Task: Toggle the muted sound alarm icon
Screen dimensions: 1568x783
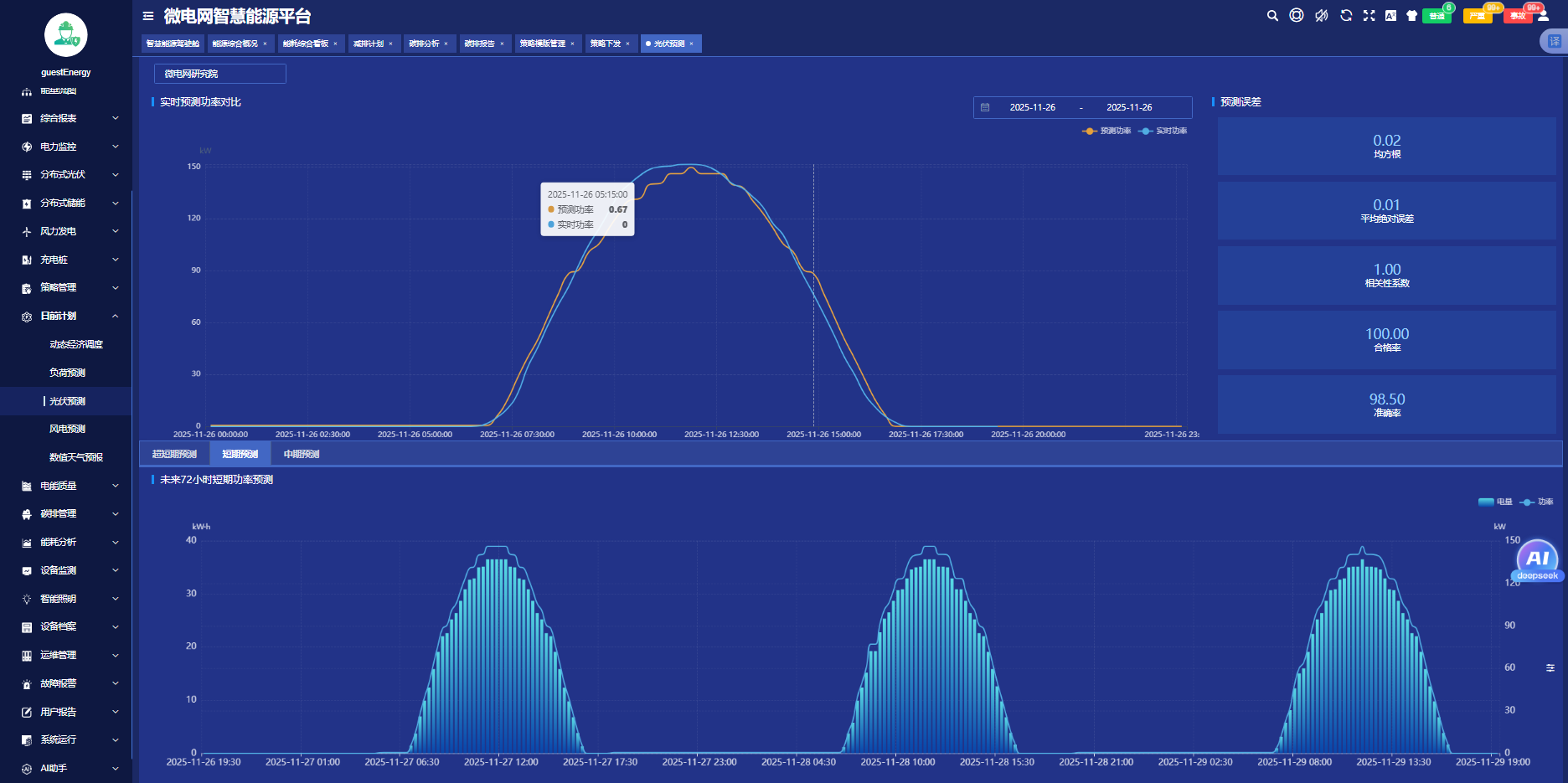Action: pyautogui.click(x=1321, y=16)
